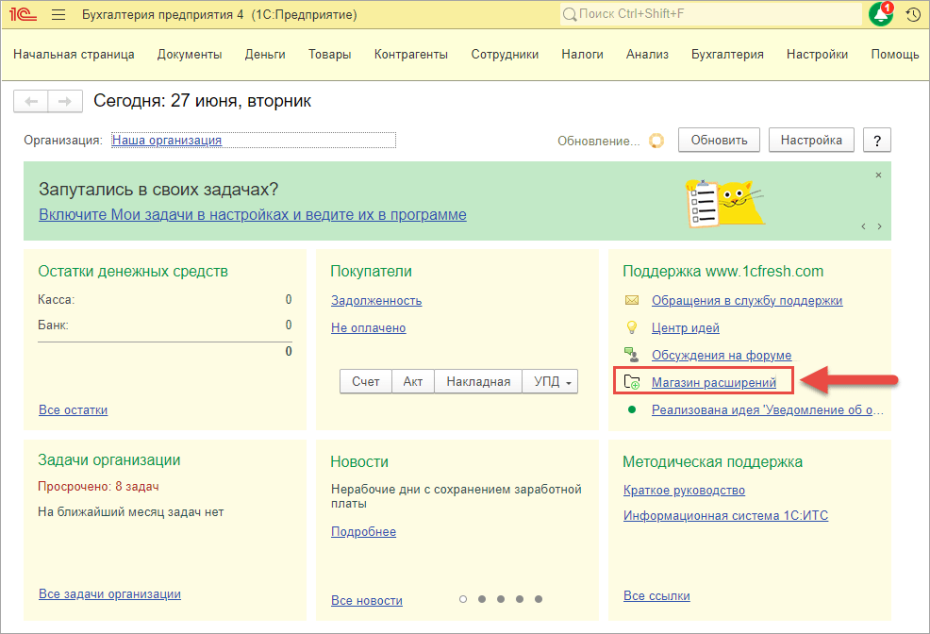
Task: Select the fifth news pagination dot
Action: pos(539,599)
